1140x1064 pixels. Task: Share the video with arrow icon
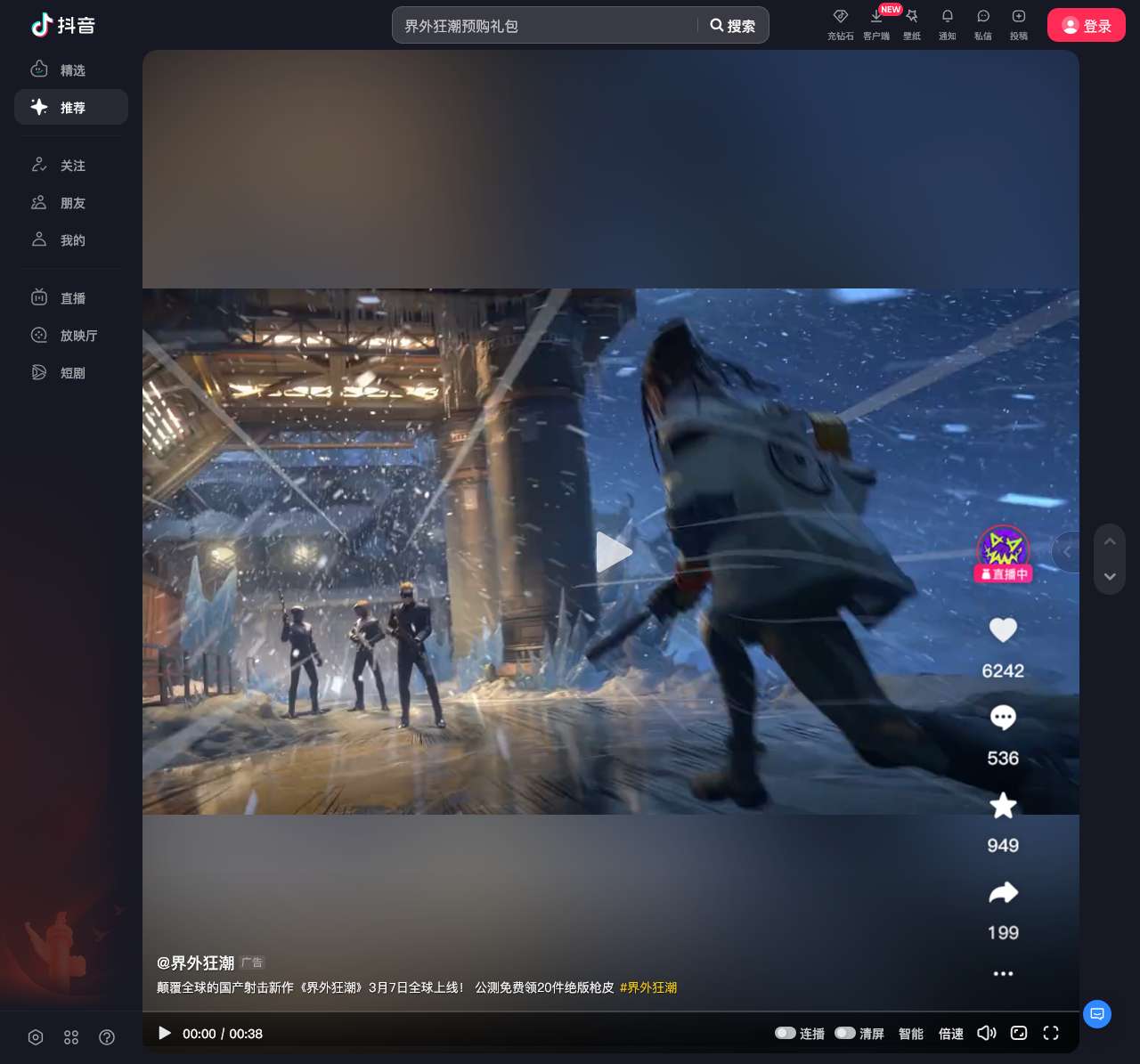(1003, 892)
